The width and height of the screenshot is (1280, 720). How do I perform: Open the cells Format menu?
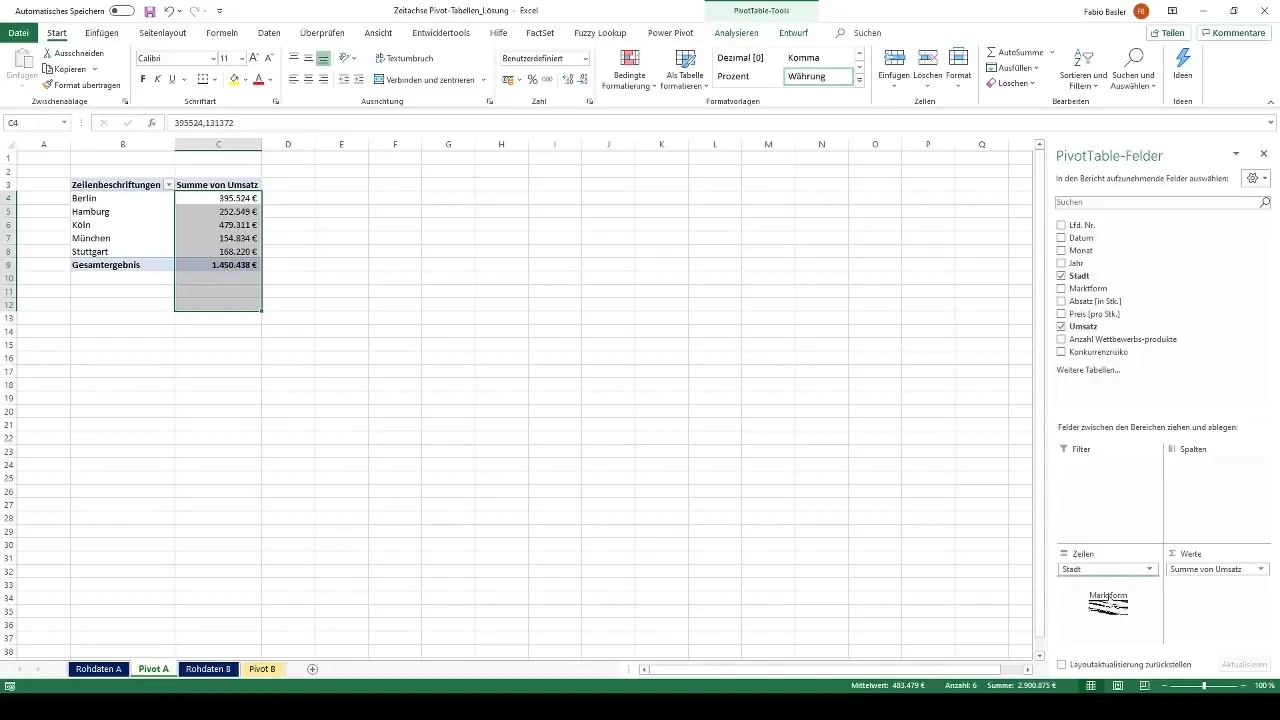pos(958,68)
